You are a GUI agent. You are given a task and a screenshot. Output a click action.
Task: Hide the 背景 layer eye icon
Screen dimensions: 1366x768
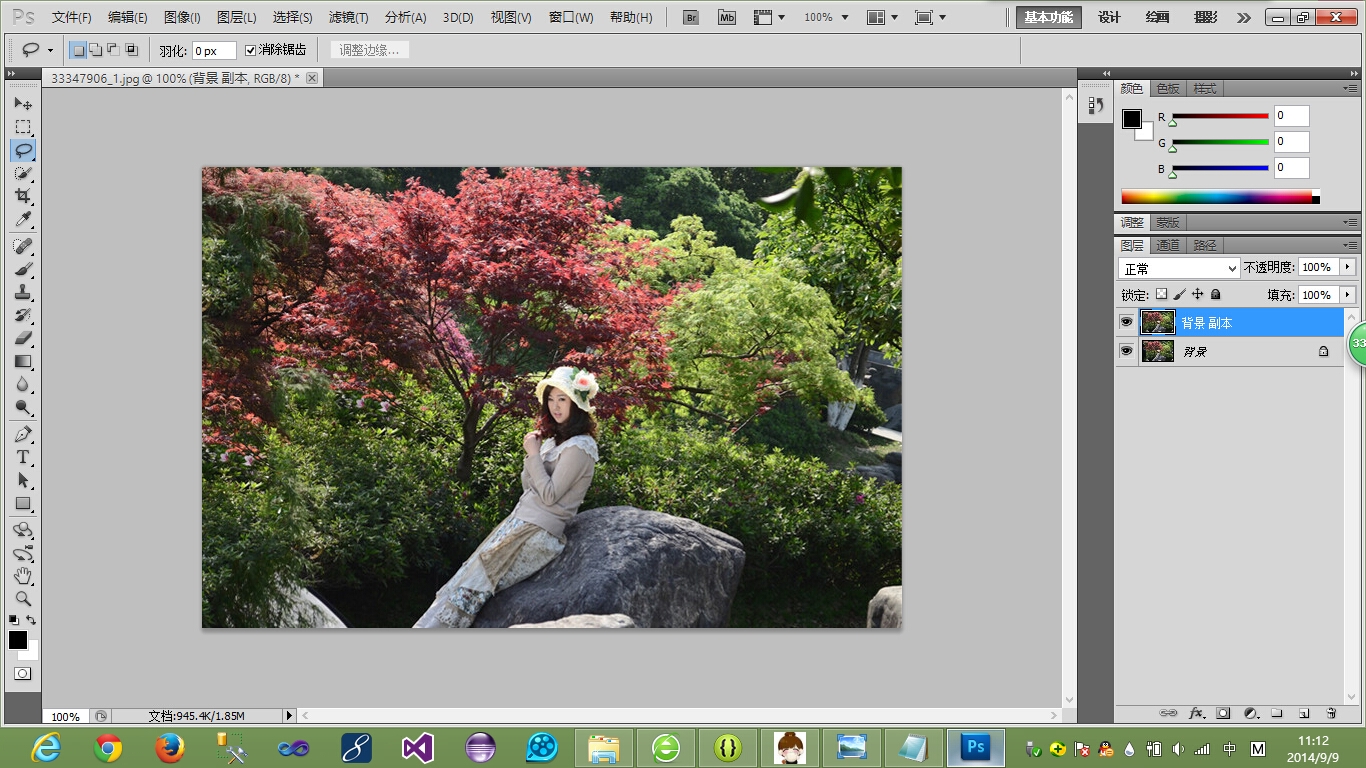pyautogui.click(x=1126, y=351)
